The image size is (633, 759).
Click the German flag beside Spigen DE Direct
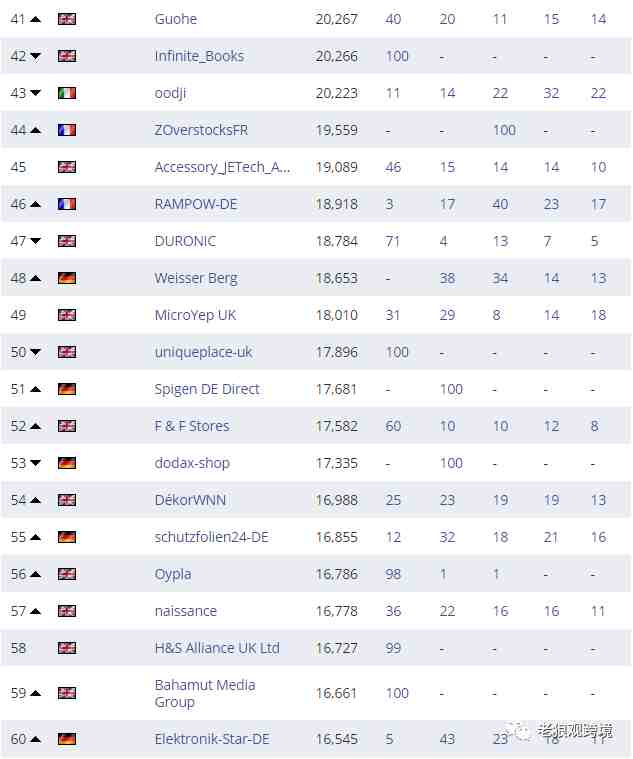(x=67, y=389)
